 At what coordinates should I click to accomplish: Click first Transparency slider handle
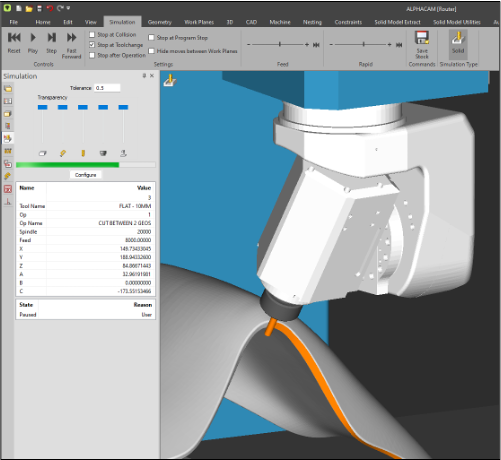pyautogui.click(x=43, y=107)
